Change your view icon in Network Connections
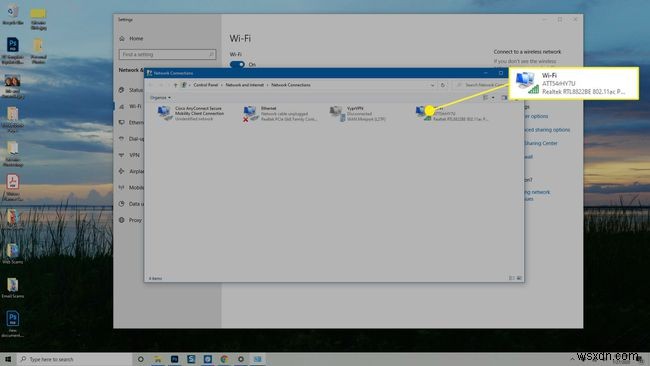The width and height of the screenshot is (650, 366). [x=486, y=98]
